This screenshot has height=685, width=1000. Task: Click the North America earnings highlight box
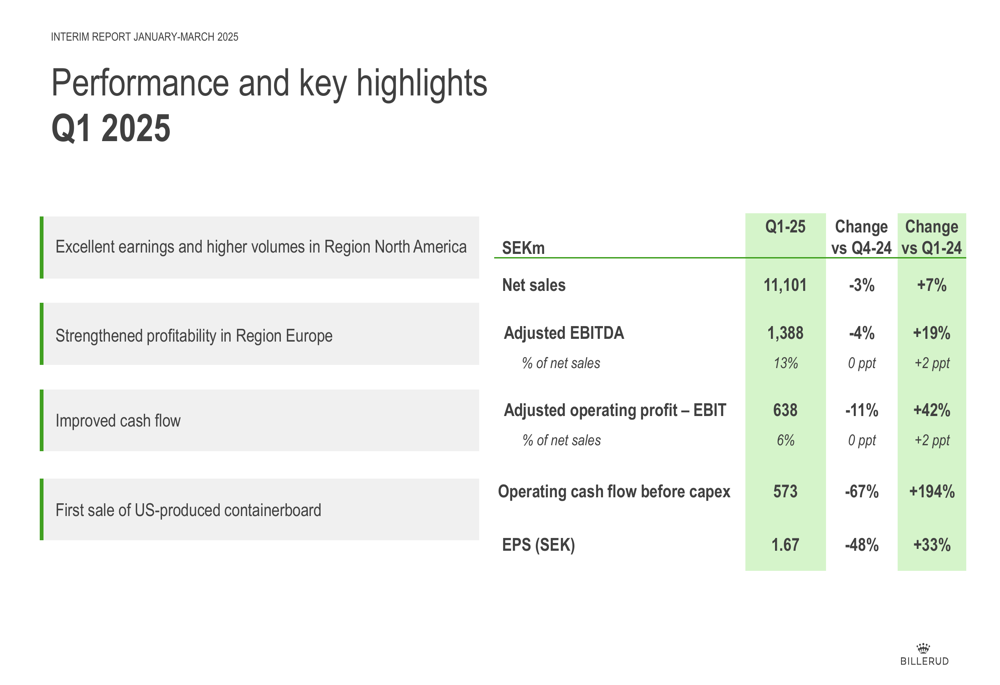tap(260, 247)
